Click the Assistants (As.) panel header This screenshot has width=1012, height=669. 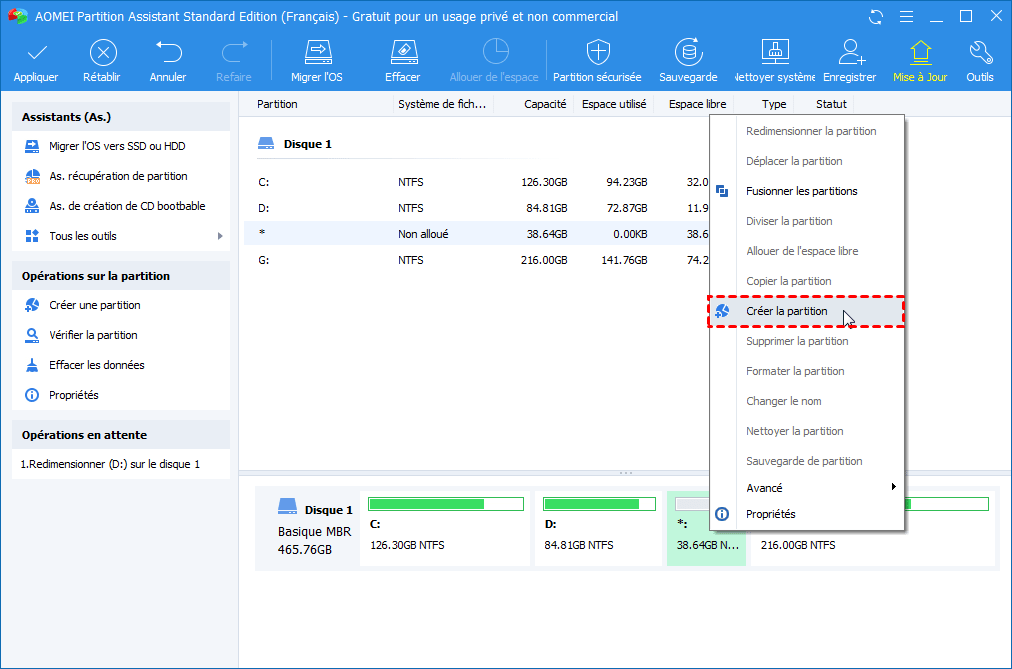121,117
